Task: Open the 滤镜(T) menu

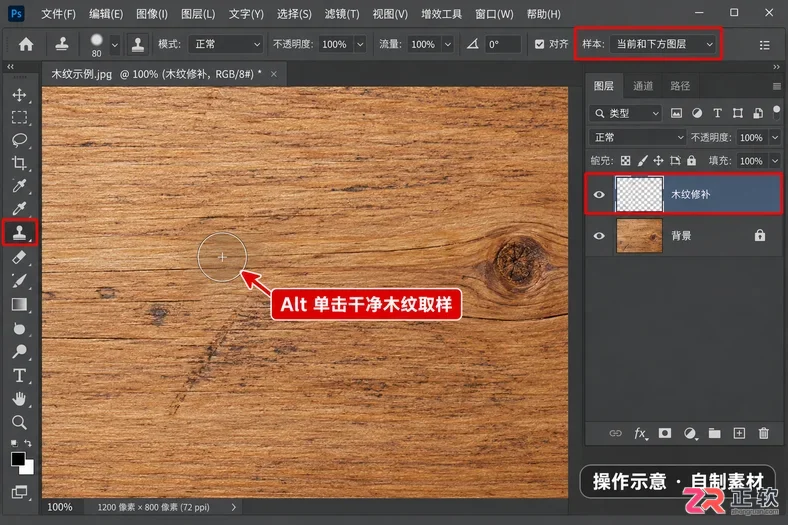Action: click(x=342, y=14)
